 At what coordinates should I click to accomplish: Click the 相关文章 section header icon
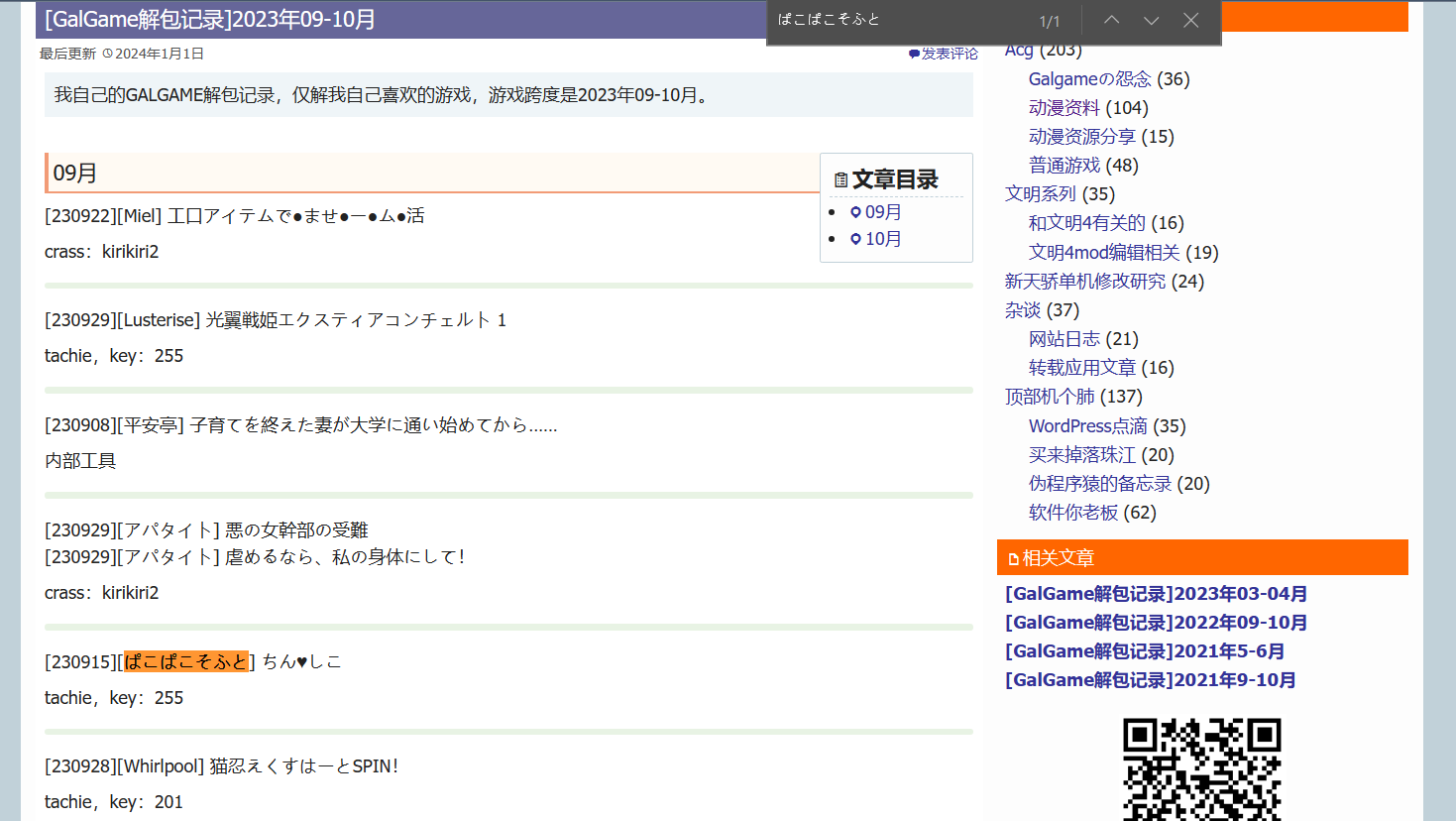(1013, 559)
